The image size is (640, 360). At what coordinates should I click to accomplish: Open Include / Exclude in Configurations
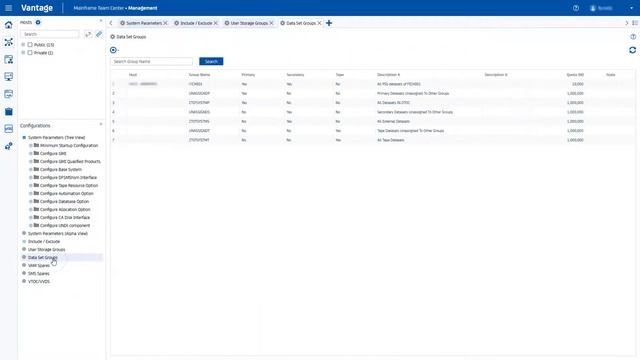coord(44,242)
